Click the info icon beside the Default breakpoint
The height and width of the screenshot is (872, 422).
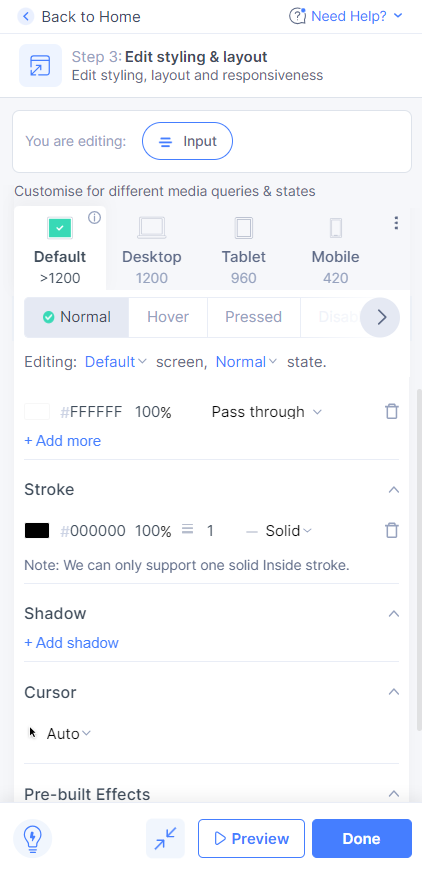coord(95,217)
